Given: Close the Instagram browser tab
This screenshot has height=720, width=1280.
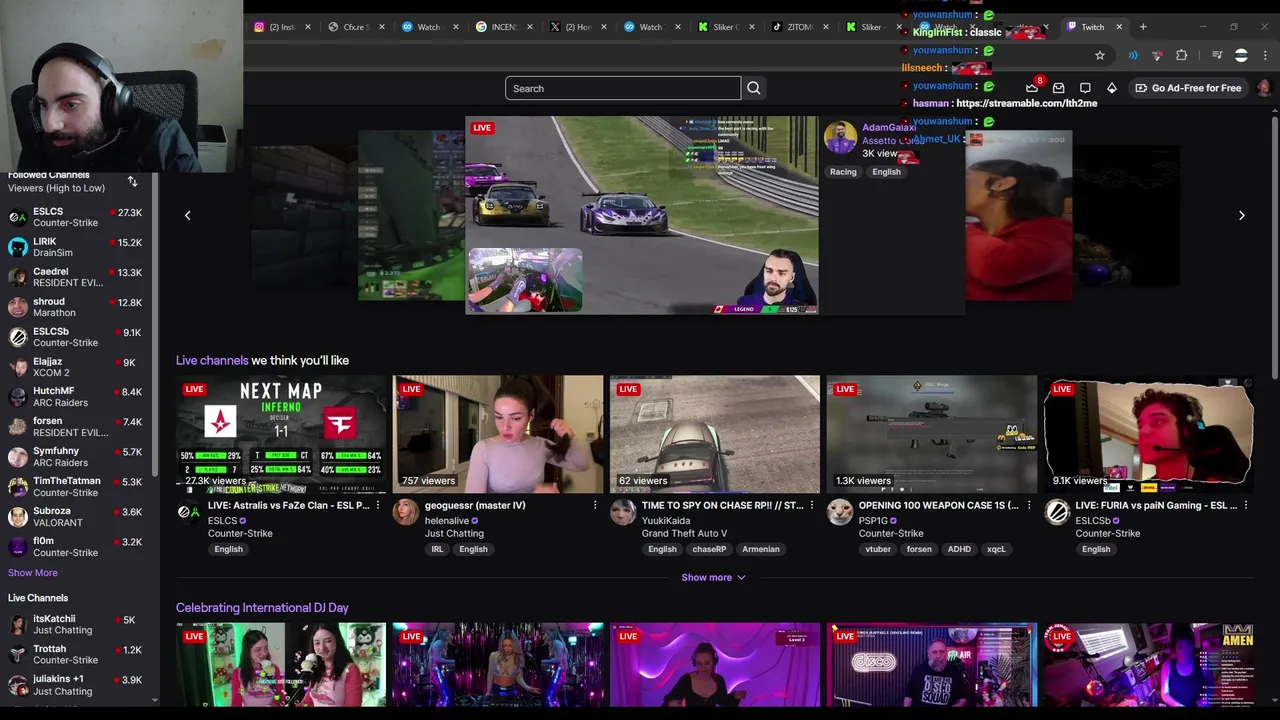Looking at the screenshot, I should coord(308,27).
